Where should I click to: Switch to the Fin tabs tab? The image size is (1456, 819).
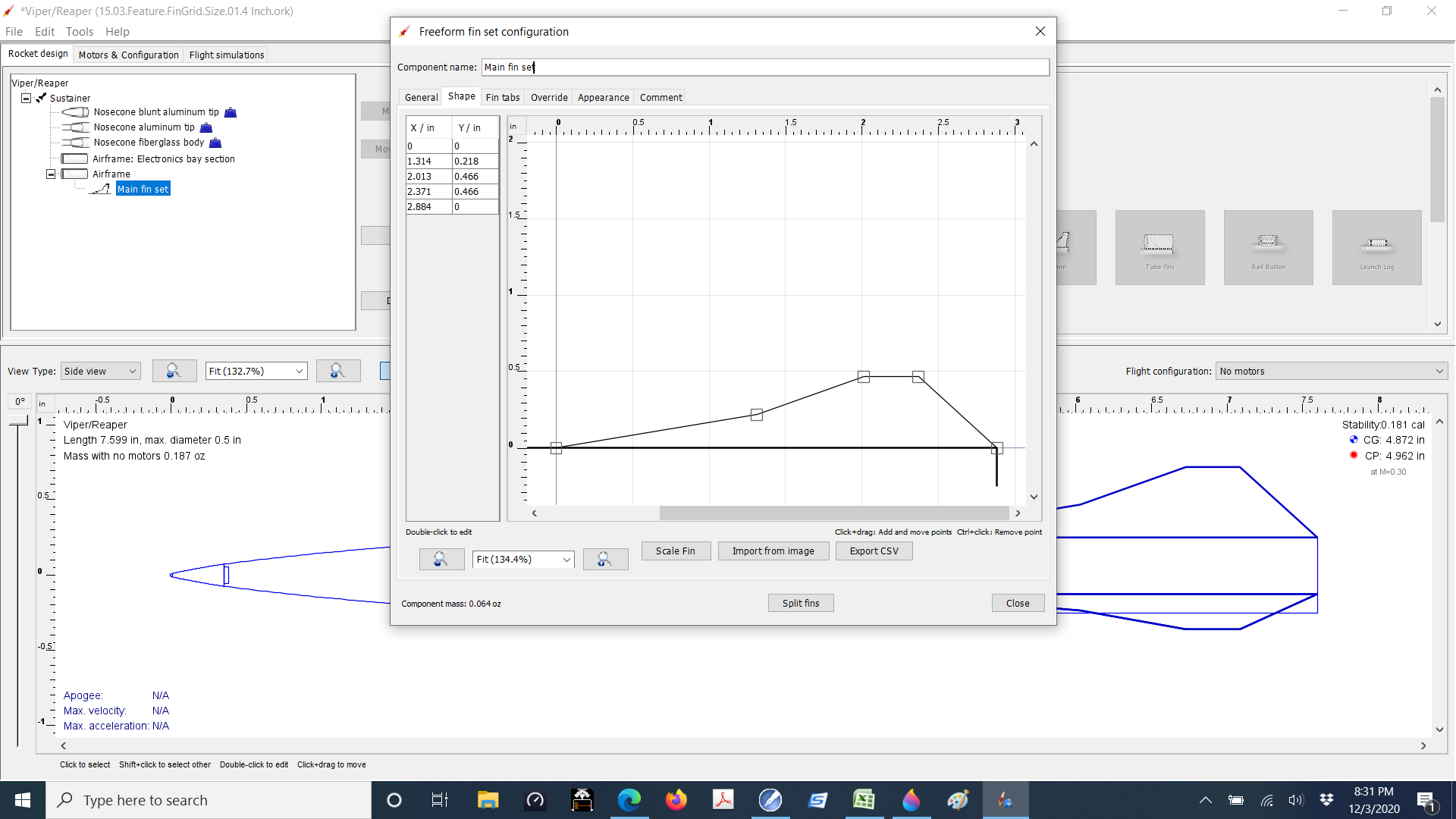tap(503, 97)
